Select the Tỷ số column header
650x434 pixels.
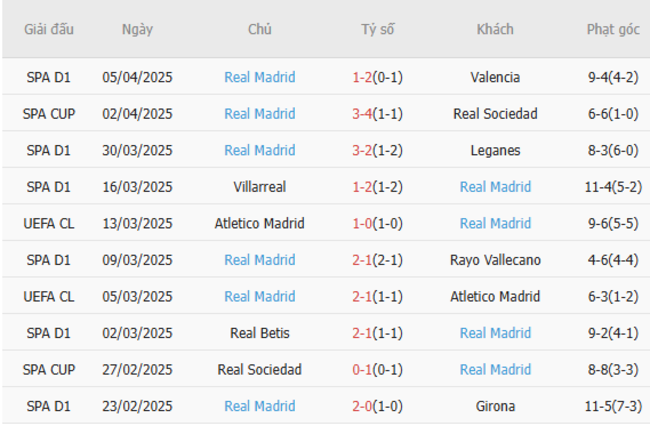[377, 29]
